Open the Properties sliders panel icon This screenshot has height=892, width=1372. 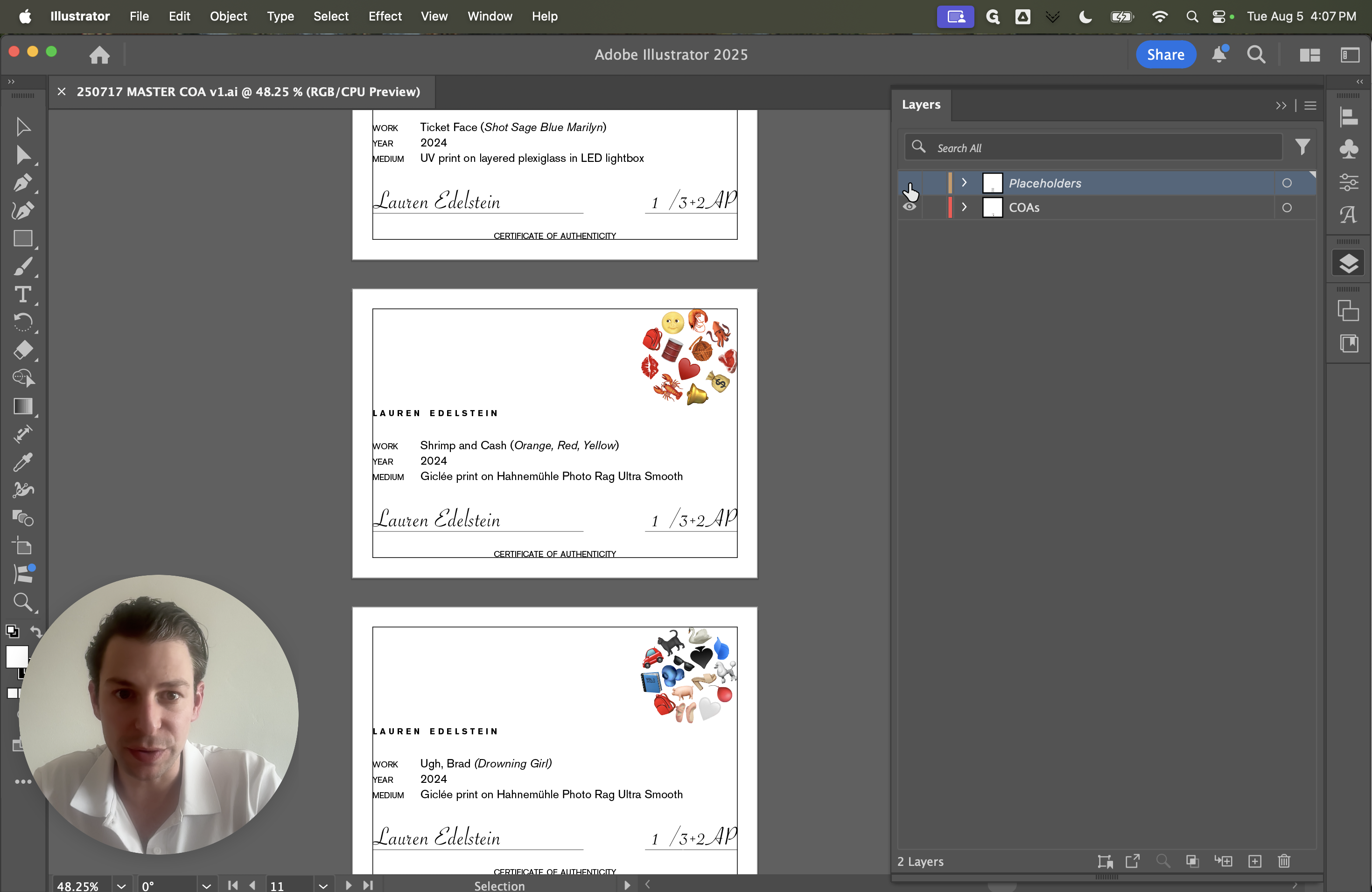point(1348,182)
